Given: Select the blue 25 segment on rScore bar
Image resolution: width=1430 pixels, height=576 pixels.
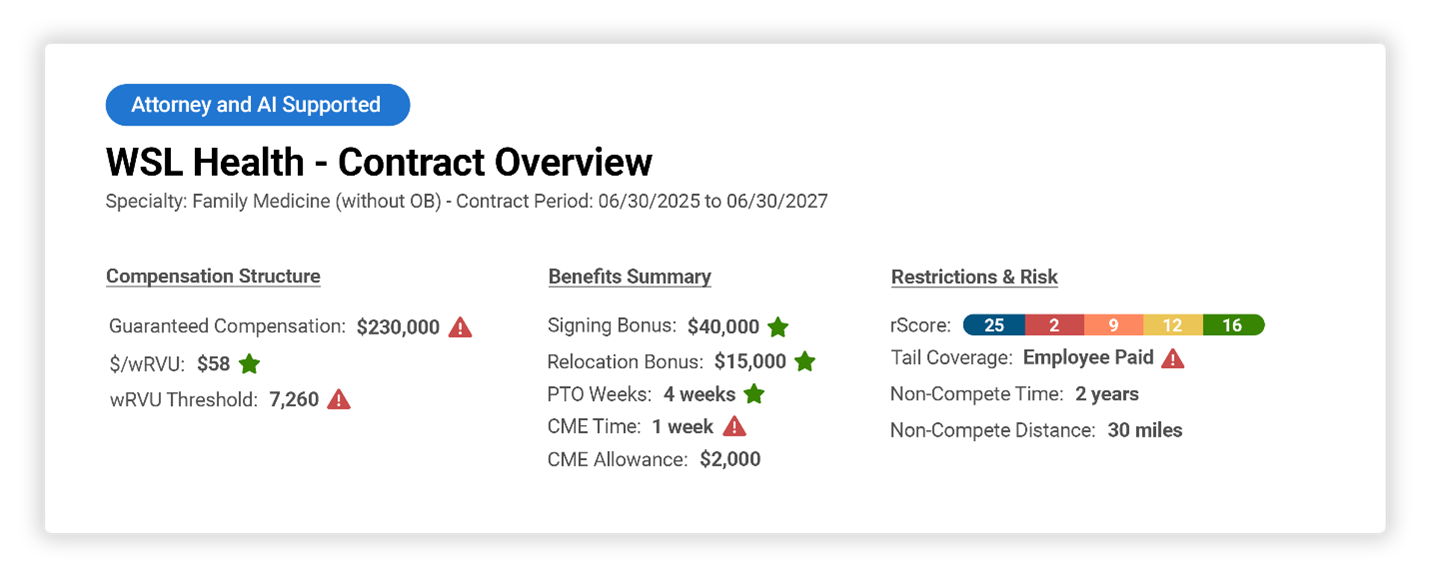Looking at the screenshot, I should [x=993, y=324].
